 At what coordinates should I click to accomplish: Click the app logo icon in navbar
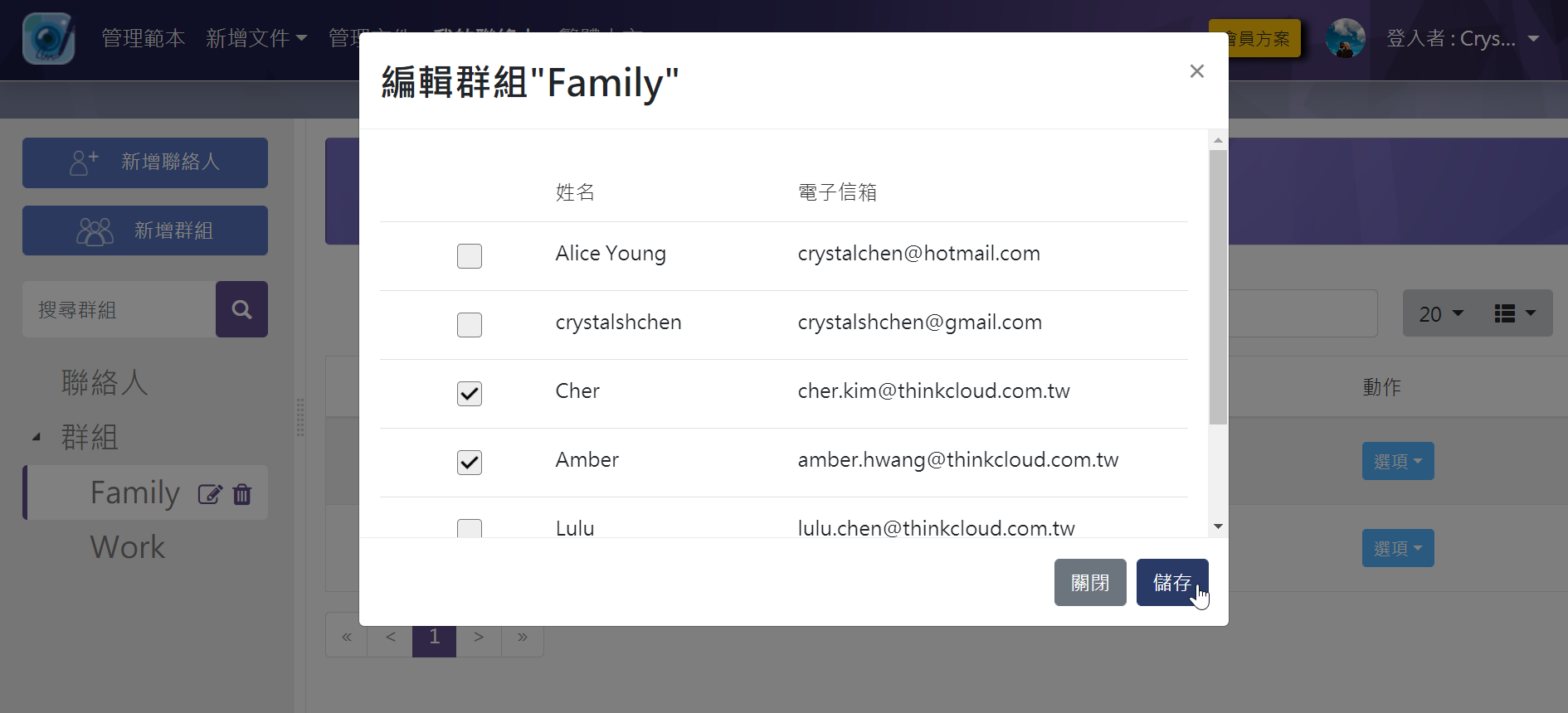(x=49, y=39)
